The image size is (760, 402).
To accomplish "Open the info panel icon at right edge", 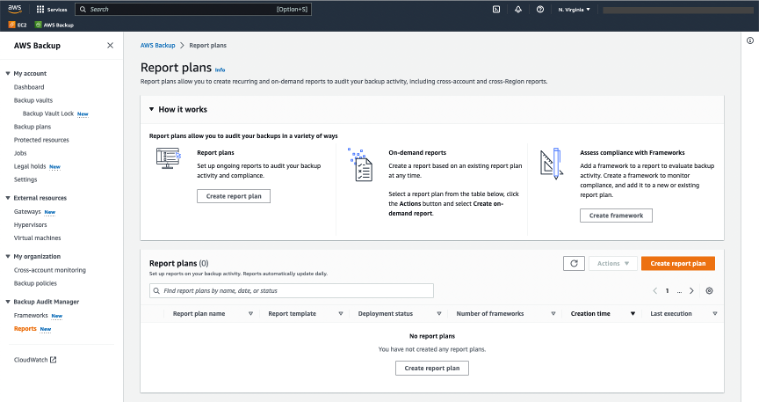I will coord(750,41).
